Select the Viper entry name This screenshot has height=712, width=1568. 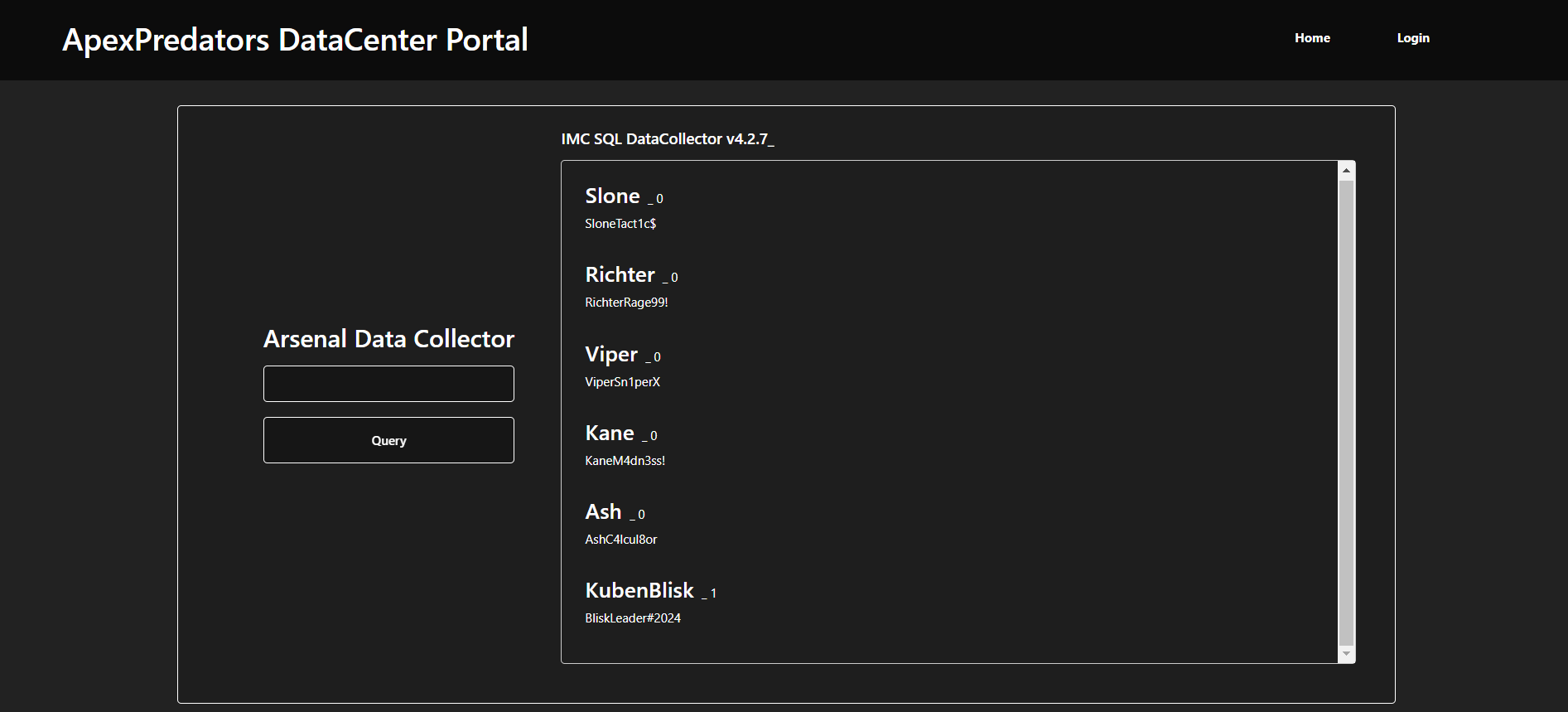point(611,355)
